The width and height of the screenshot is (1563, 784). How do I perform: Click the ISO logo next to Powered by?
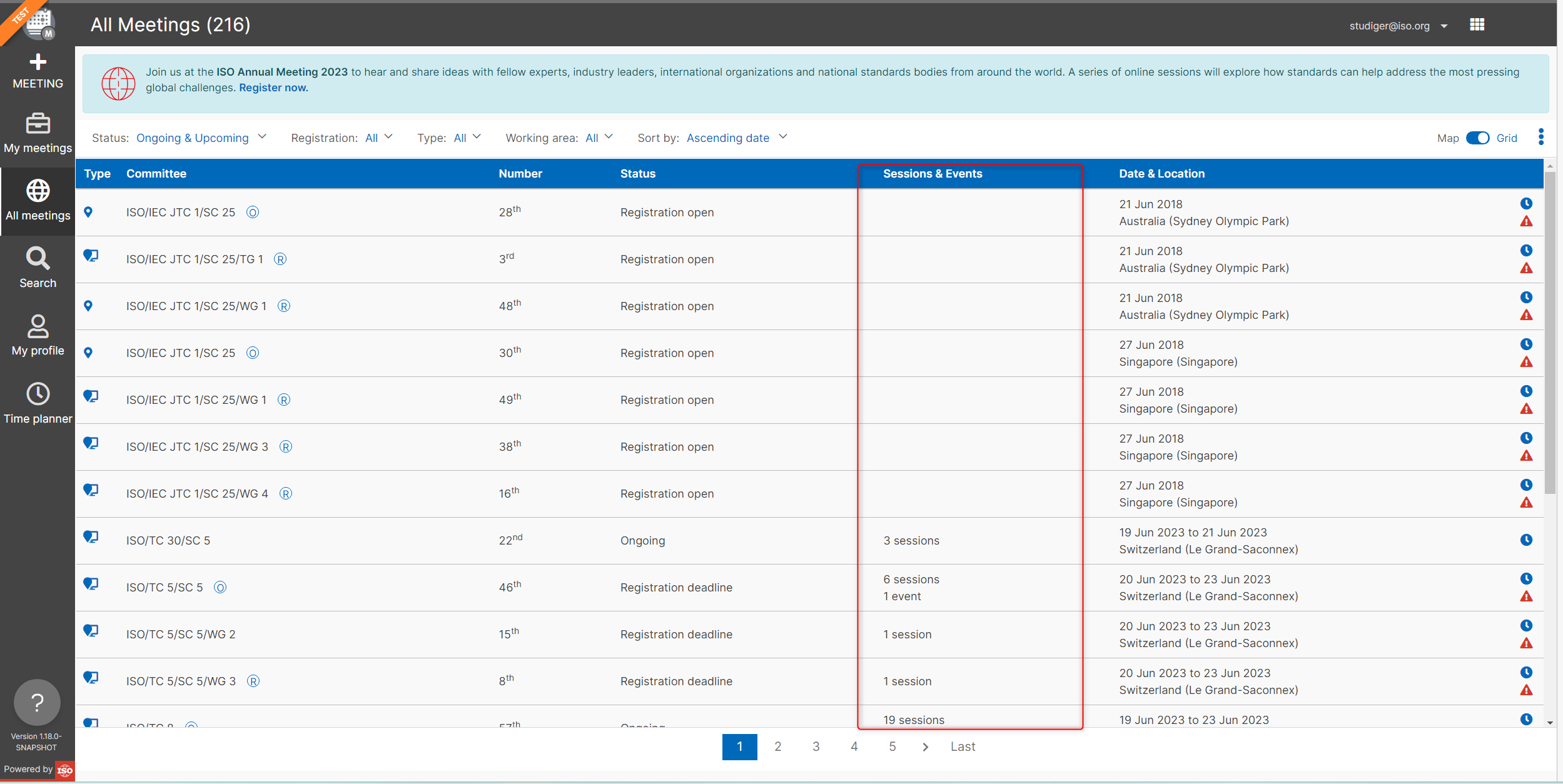[64, 770]
